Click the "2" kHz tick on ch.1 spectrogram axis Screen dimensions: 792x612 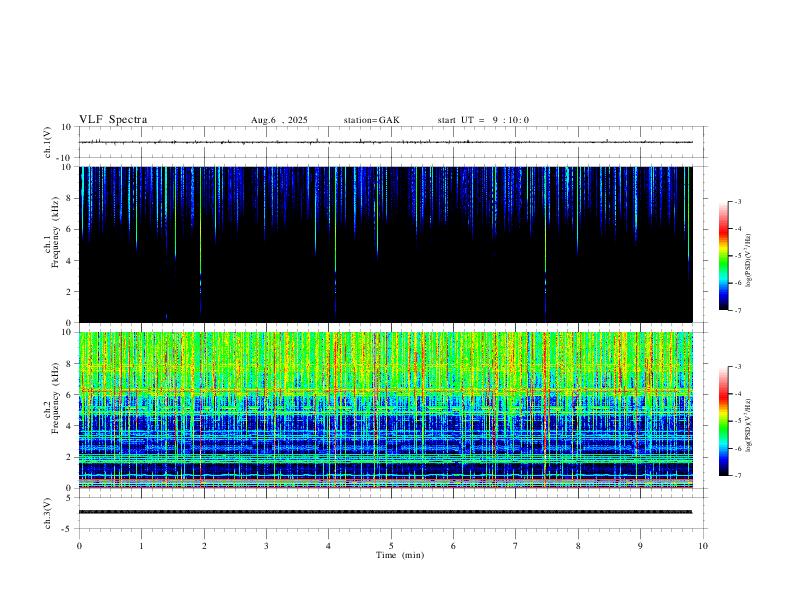[70, 292]
